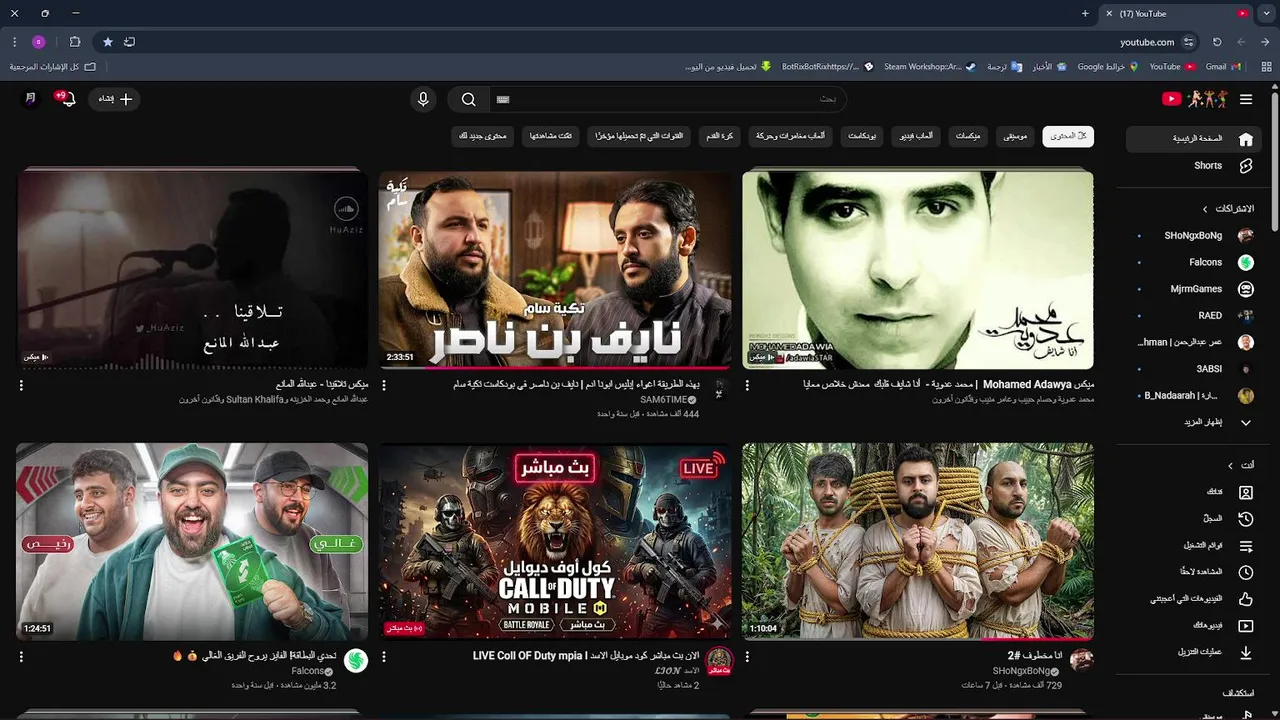The width and height of the screenshot is (1280, 720).
Task: Play the Nayef bin Nasser podcast thumbnail
Action: click(x=555, y=270)
